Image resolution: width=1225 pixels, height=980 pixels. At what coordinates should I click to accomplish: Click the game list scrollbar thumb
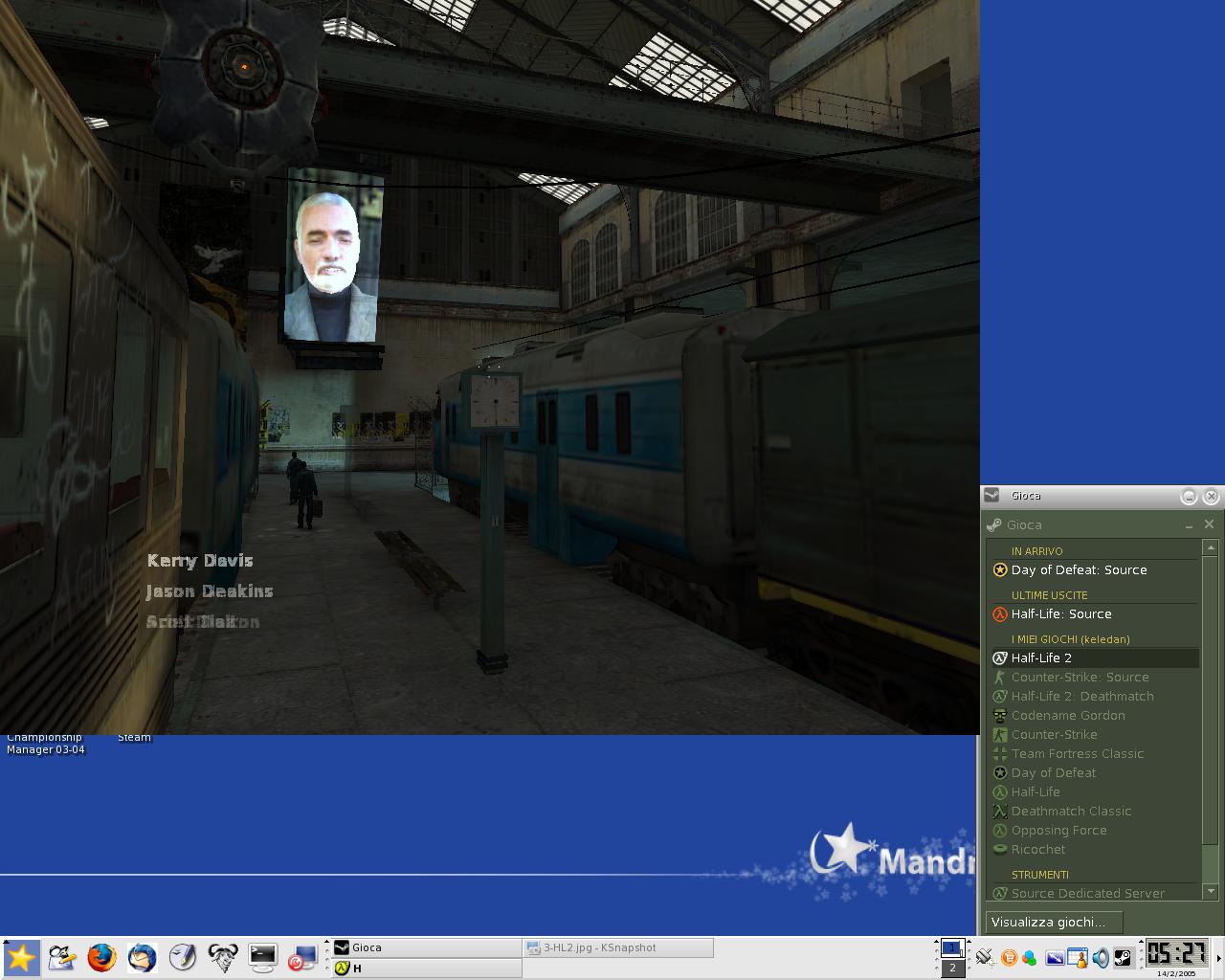[x=1210, y=700]
